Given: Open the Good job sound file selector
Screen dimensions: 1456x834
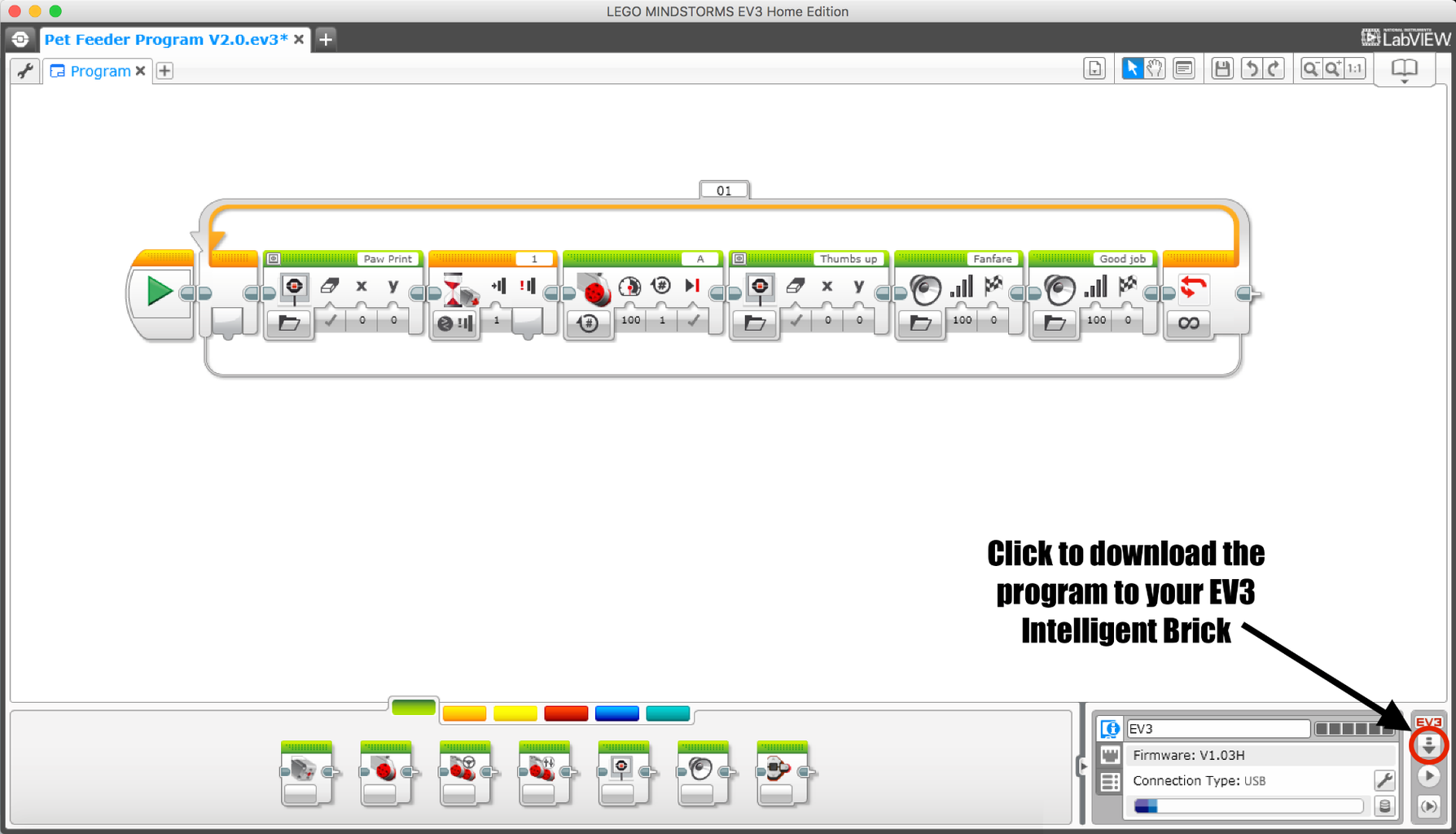Looking at the screenshot, I should (x=1122, y=259).
